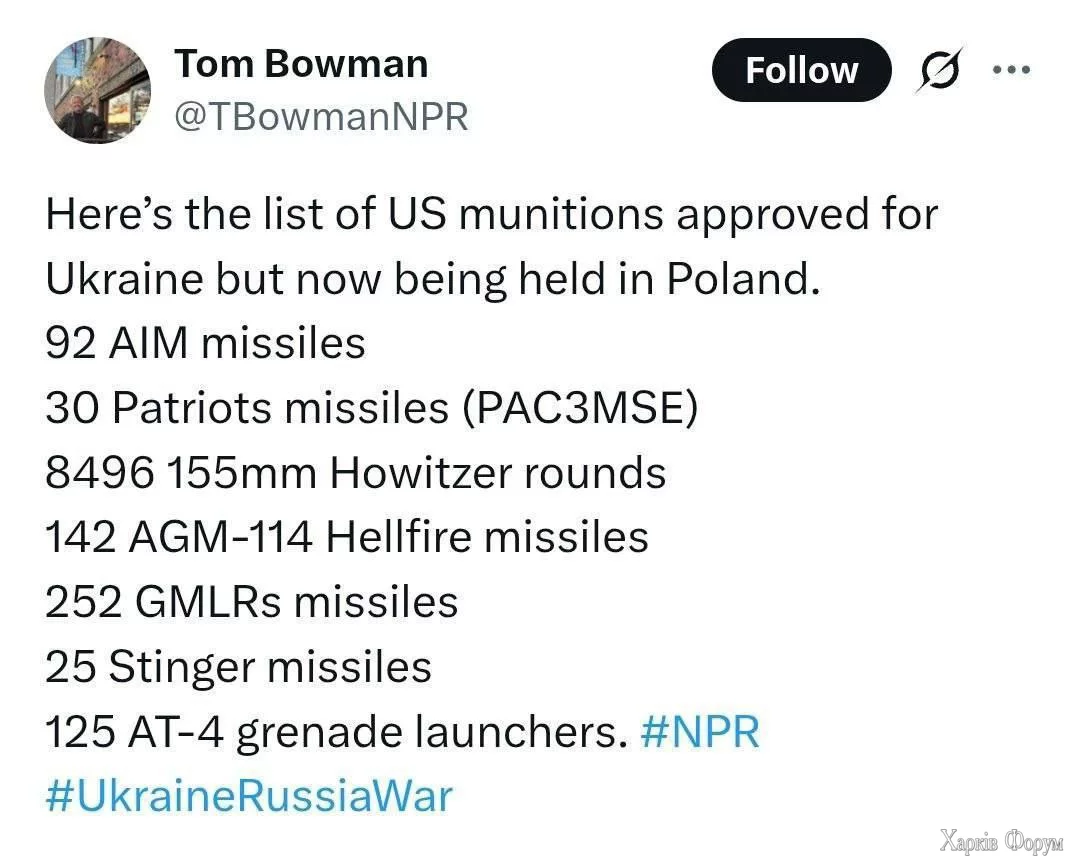
Task: Open the Tom Bowman display name
Action: point(301,64)
